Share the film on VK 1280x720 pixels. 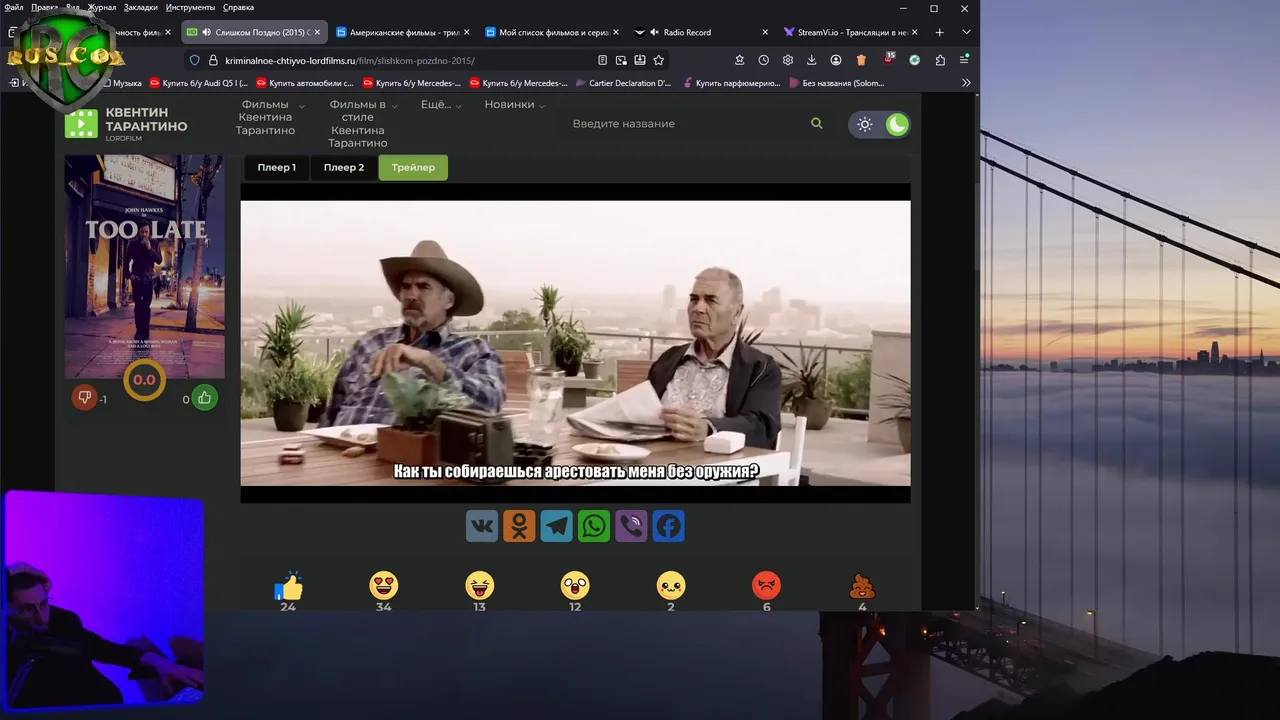tap(482, 526)
